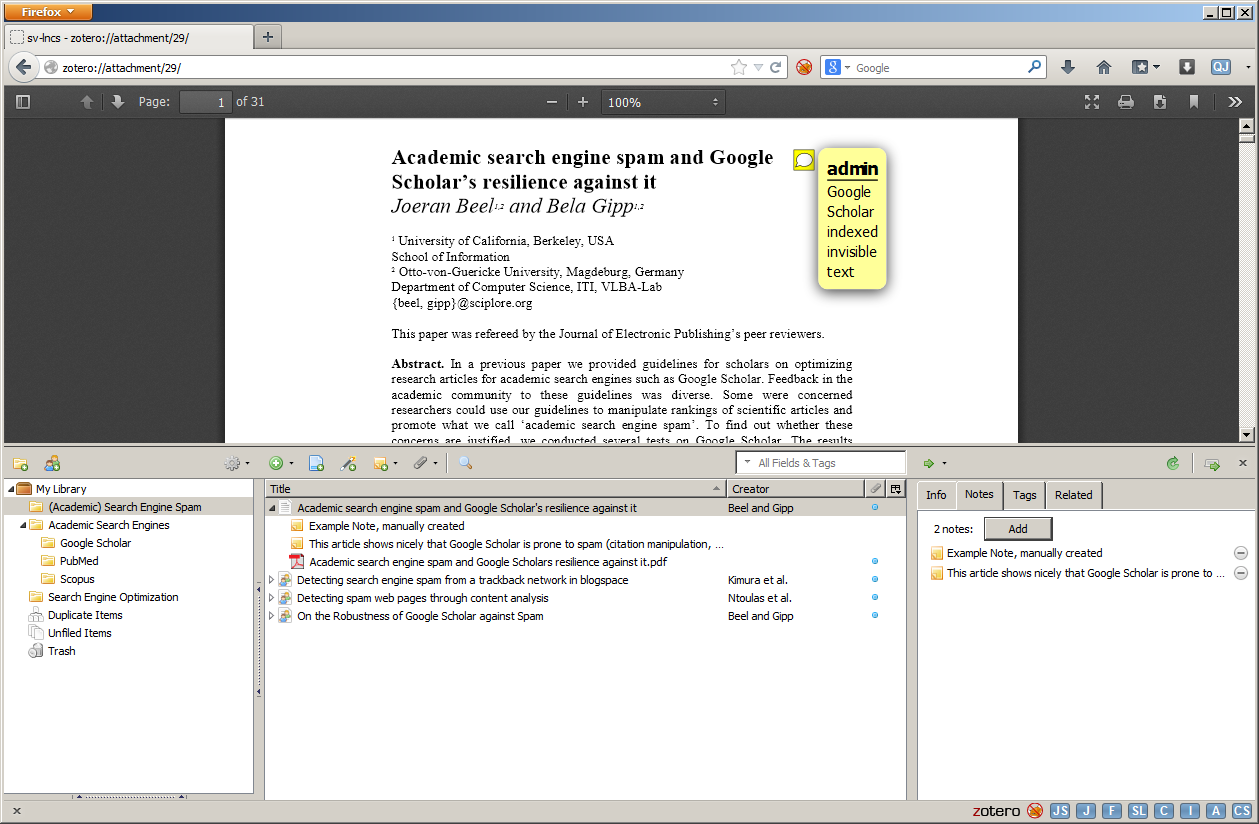Create a new Zotero collection
Viewport: 1259px width, 824px height.
[x=20, y=463]
